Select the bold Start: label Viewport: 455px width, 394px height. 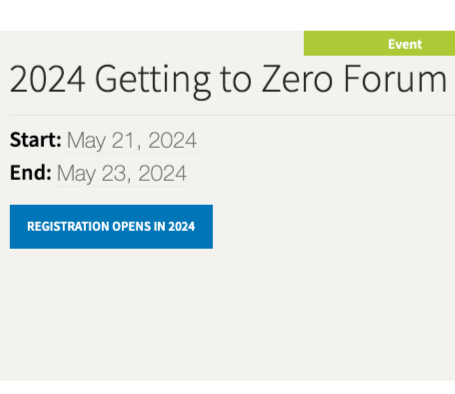click(x=36, y=140)
